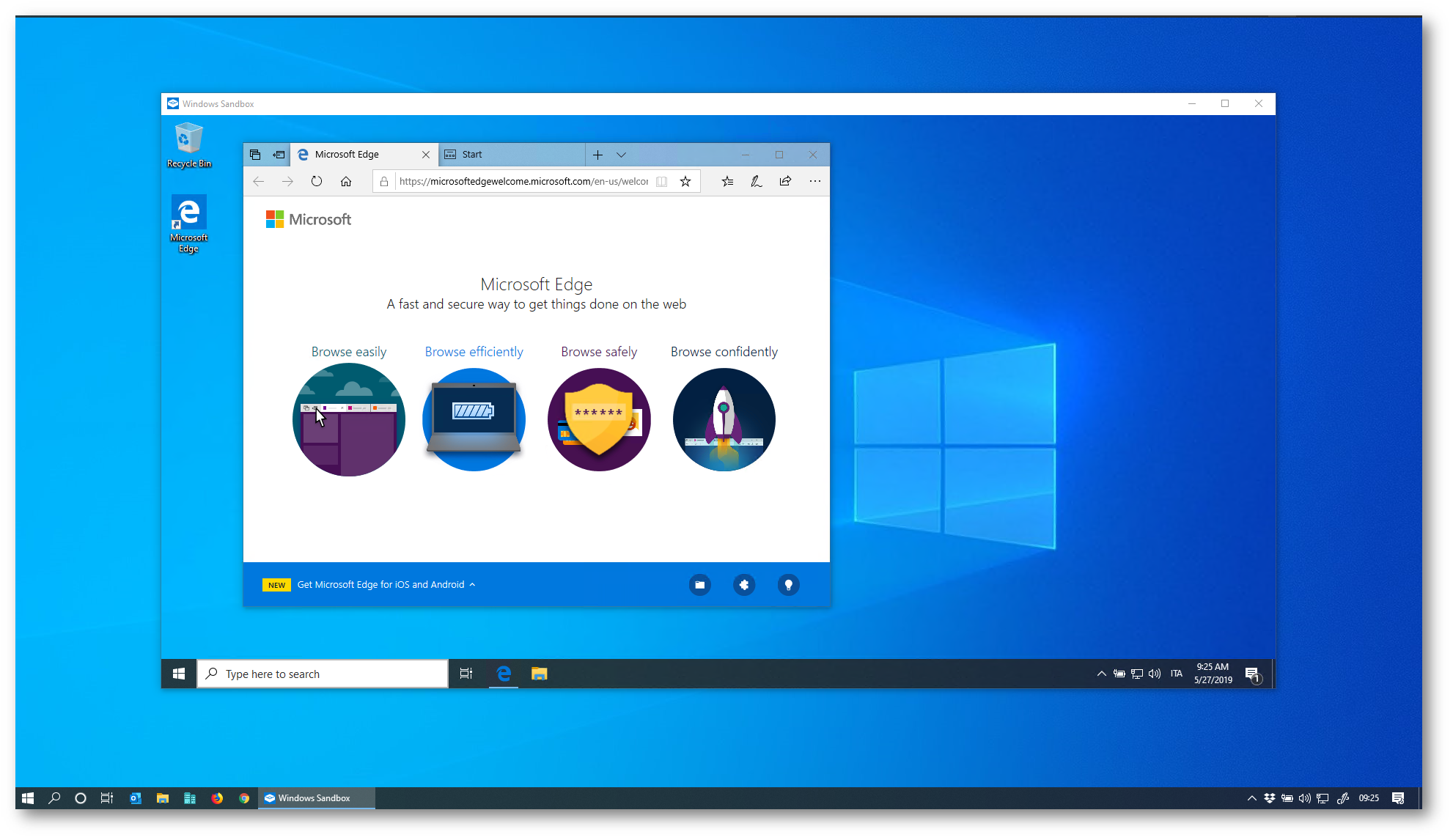
Task: Click the 09:25 clock on host taskbar
Action: (x=1369, y=798)
